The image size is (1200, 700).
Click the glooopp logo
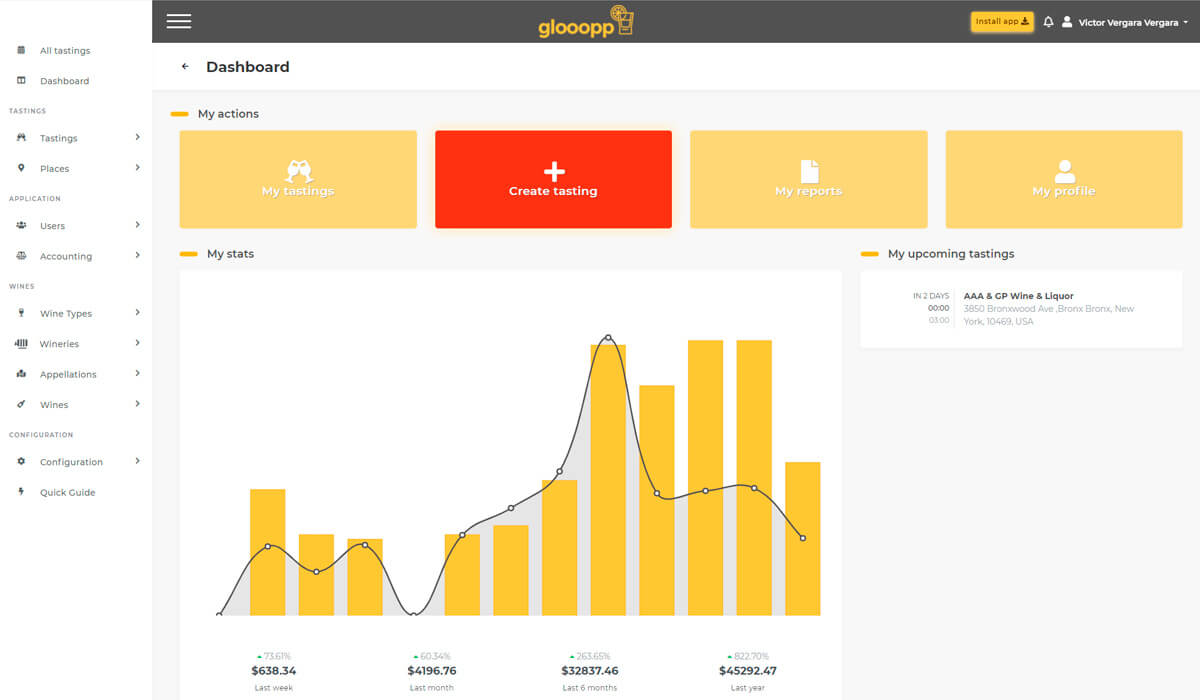click(x=586, y=22)
